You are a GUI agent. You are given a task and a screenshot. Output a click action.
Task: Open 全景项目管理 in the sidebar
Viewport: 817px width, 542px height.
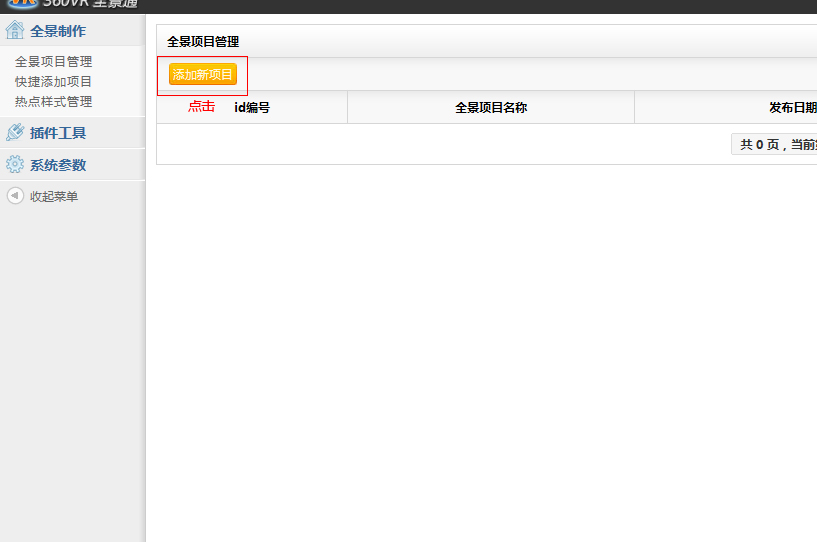[x=53, y=62]
